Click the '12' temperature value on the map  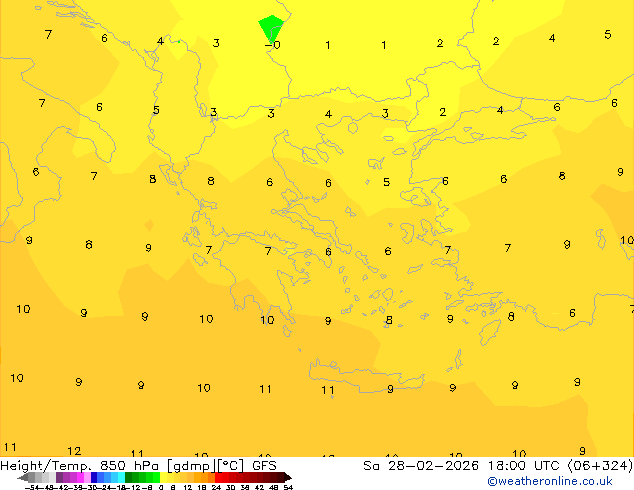[x=74, y=451]
